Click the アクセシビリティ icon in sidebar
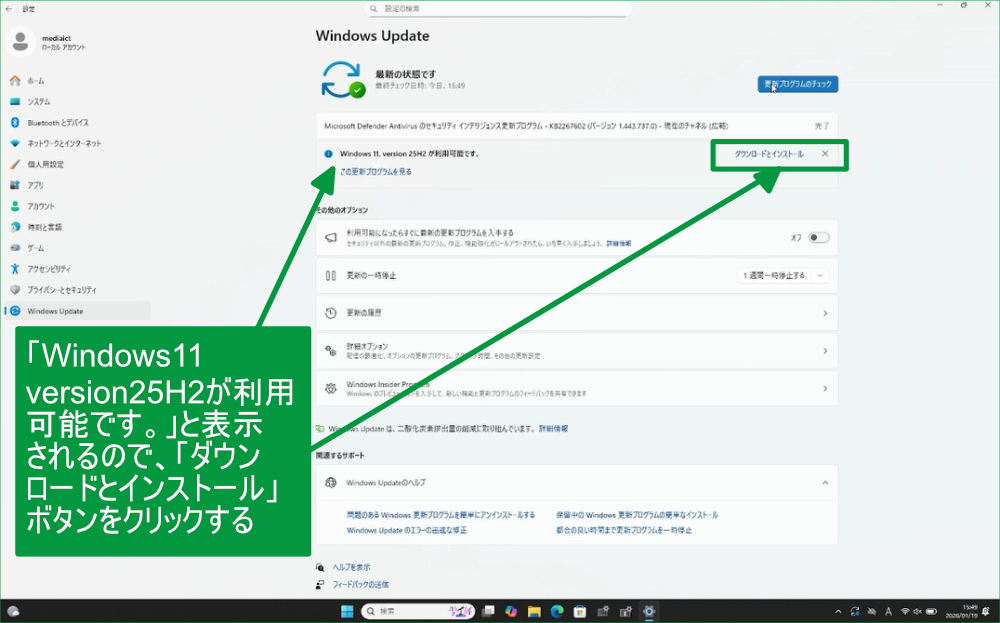The height and width of the screenshot is (623, 1000). click(15, 269)
